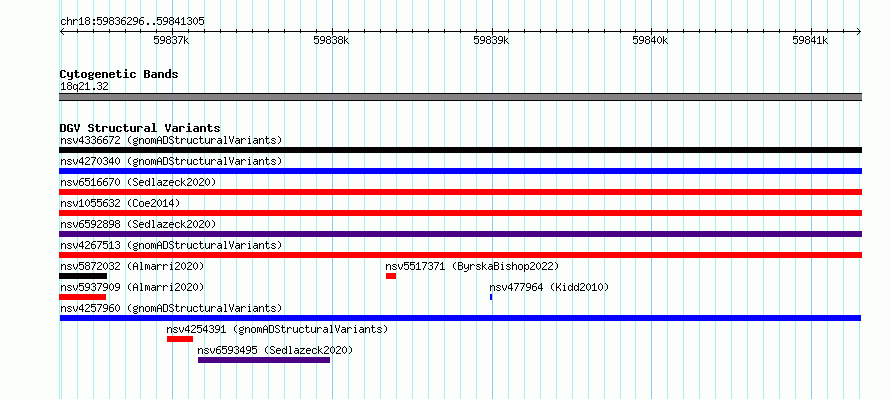Image resolution: width=890 pixels, height=399 pixels.
Task: Click the ruler's right arrowhead
Action: (x=859, y=31)
